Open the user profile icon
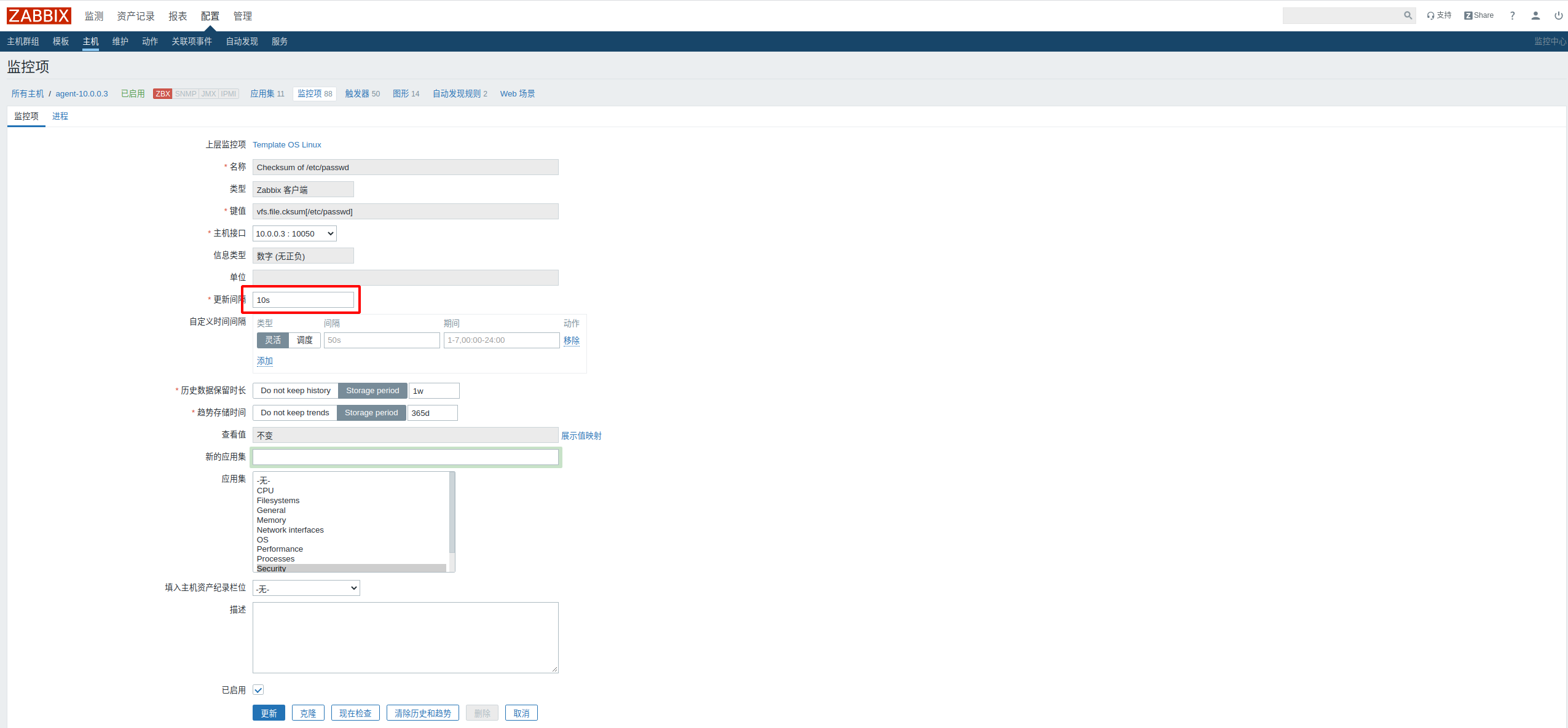1568x728 pixels. (1535, 15)
